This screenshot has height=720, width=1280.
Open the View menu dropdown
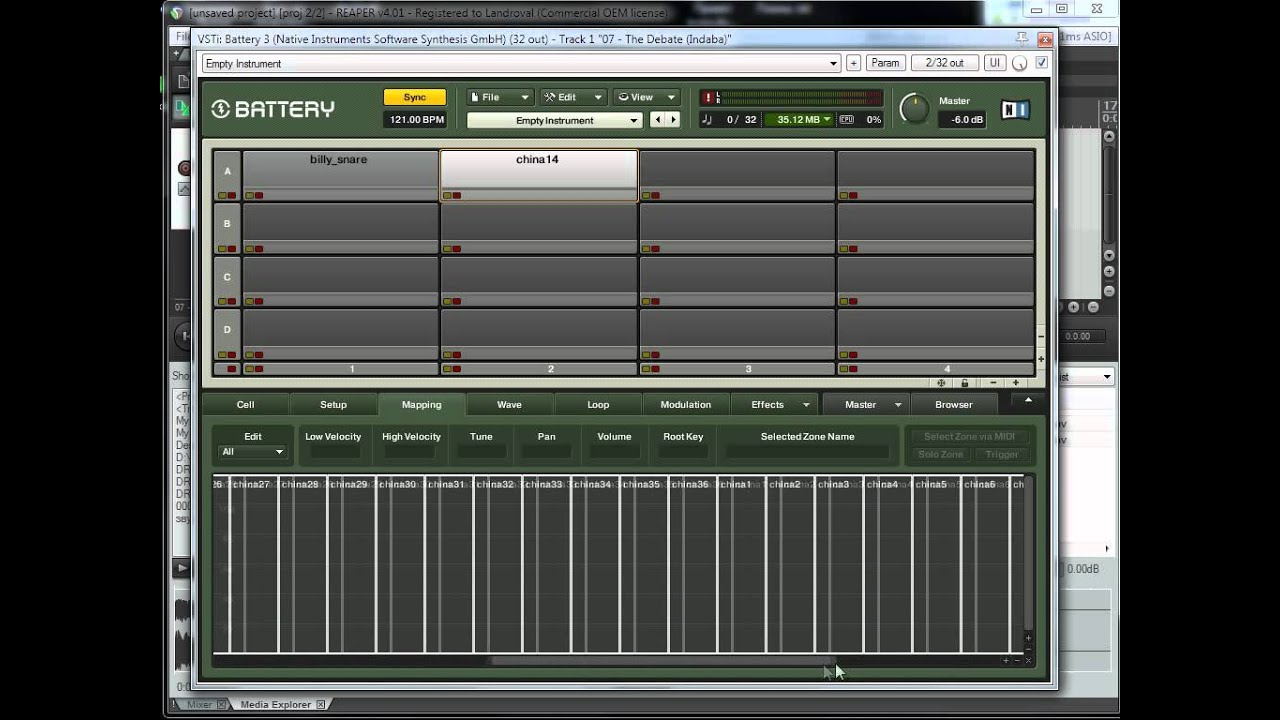click(x=647, y=97)
